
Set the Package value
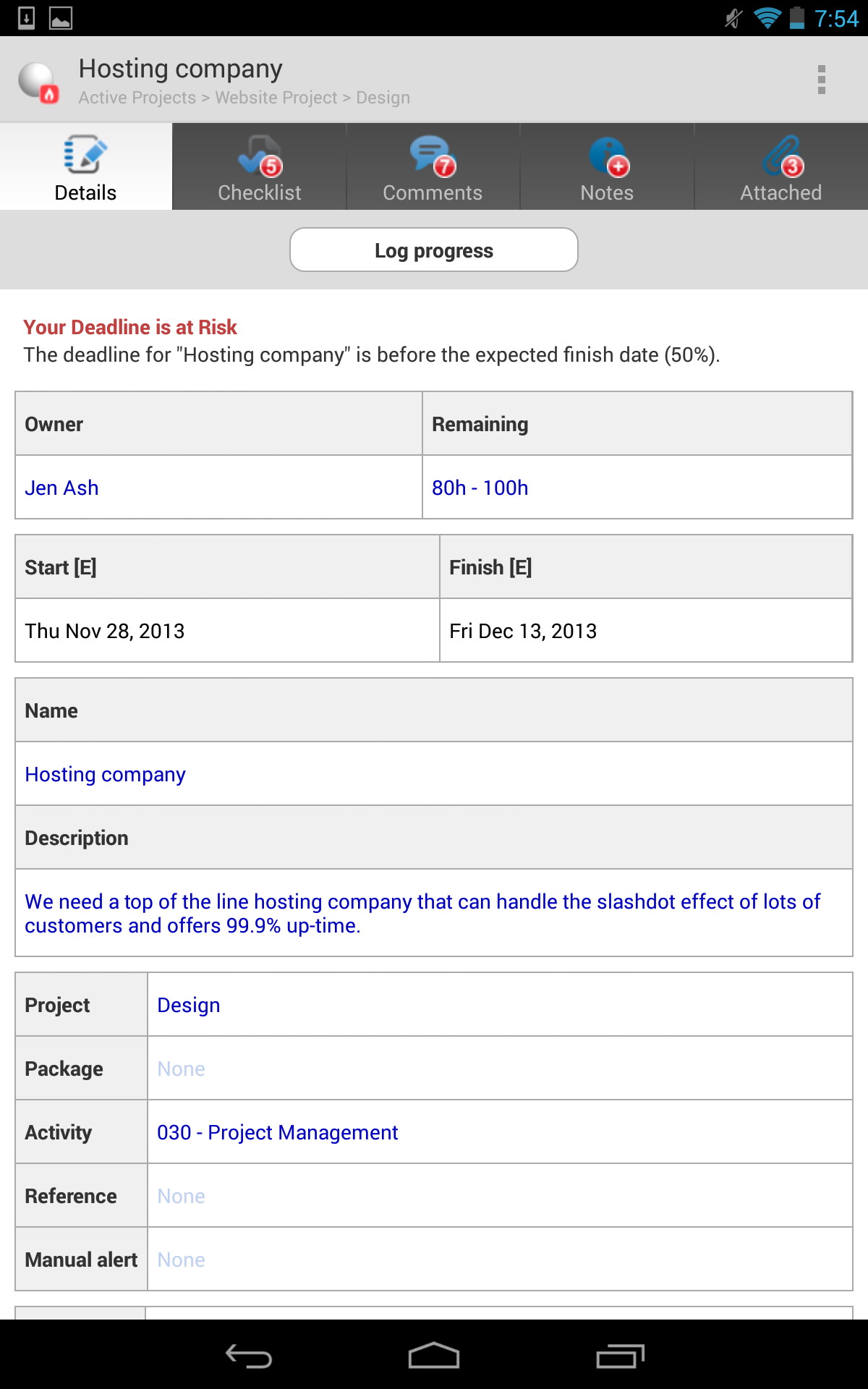(x=182, y=1069)
